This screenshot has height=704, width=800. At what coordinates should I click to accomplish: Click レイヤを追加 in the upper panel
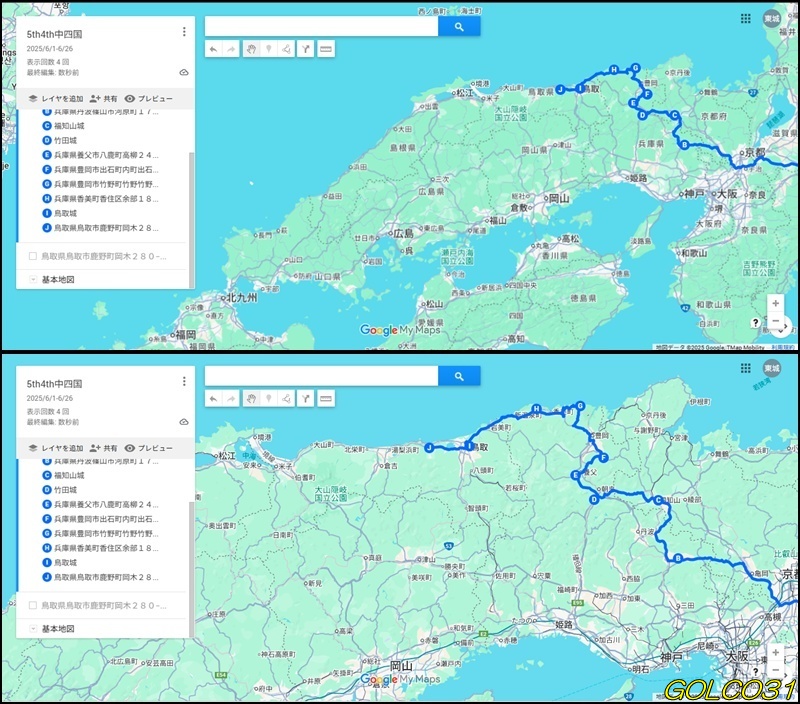click(55, 99)
